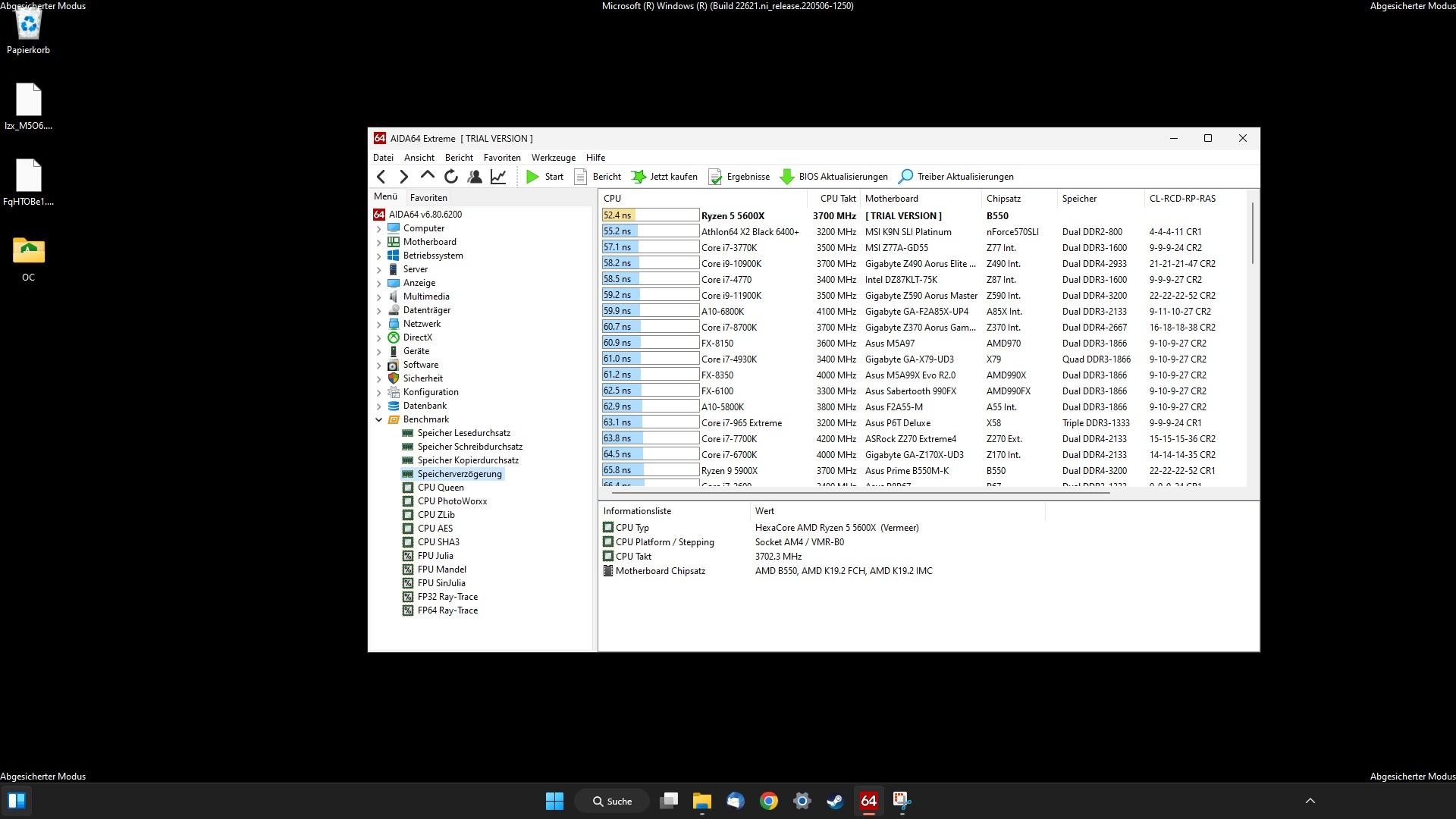Click the Treiber Aktualisierungen driver icon
Viewport: 1456px width, 819px height.
coord(905,176)
